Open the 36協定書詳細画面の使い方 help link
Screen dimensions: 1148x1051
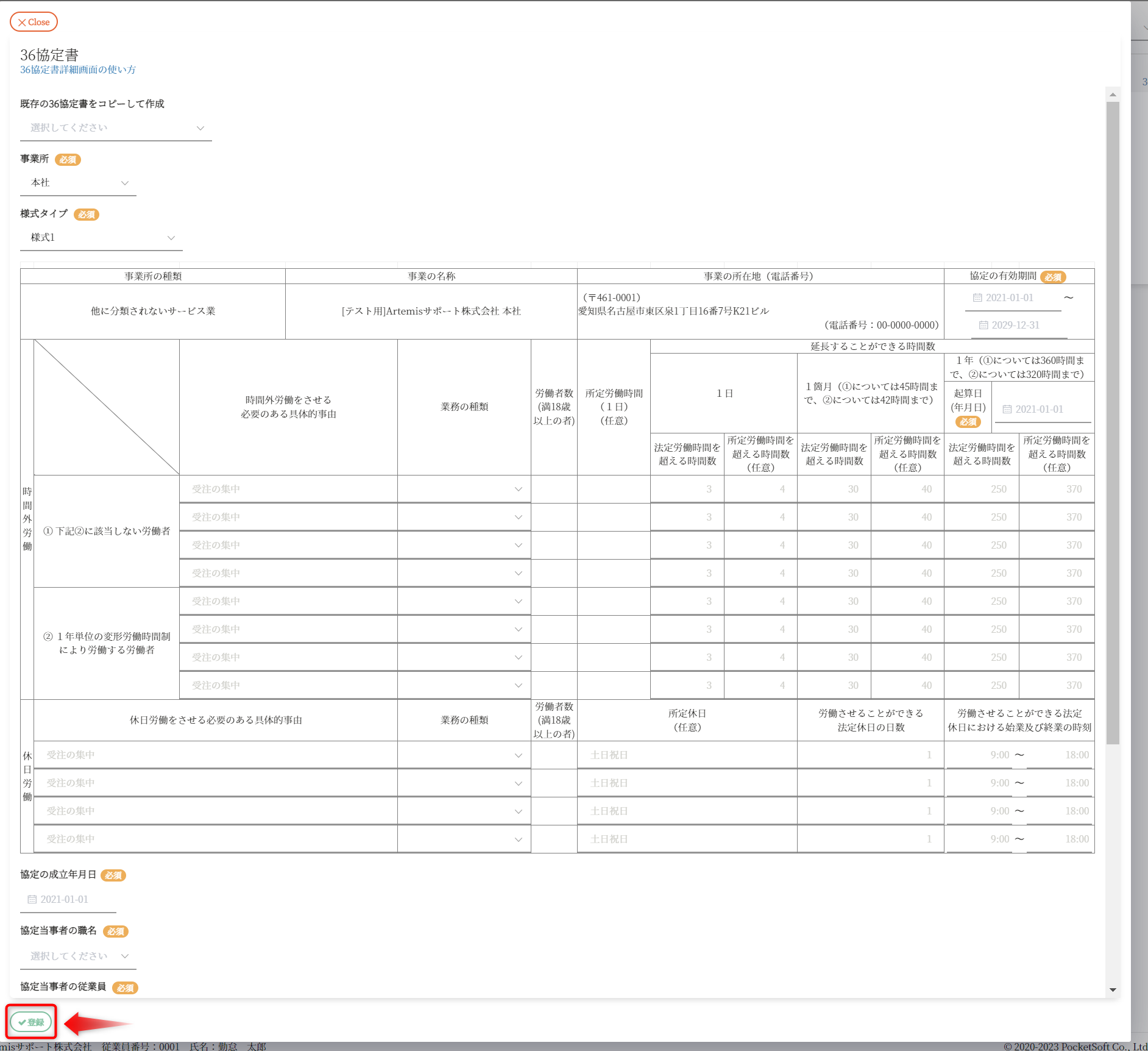point(78,70)
